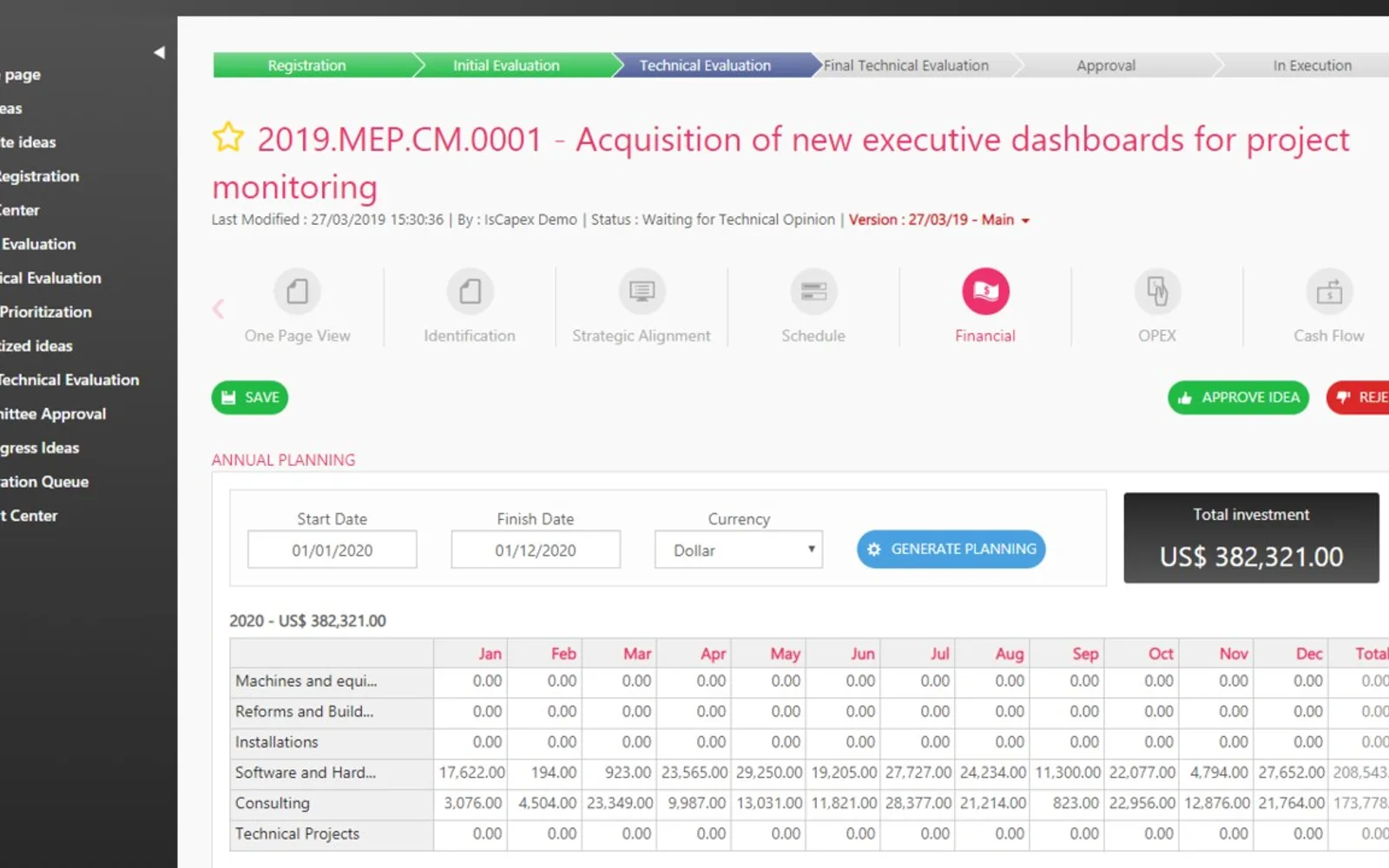The image size is (1389, 868).
Task: Open the OPEX section icon
Action: [x=1157, y=291]
